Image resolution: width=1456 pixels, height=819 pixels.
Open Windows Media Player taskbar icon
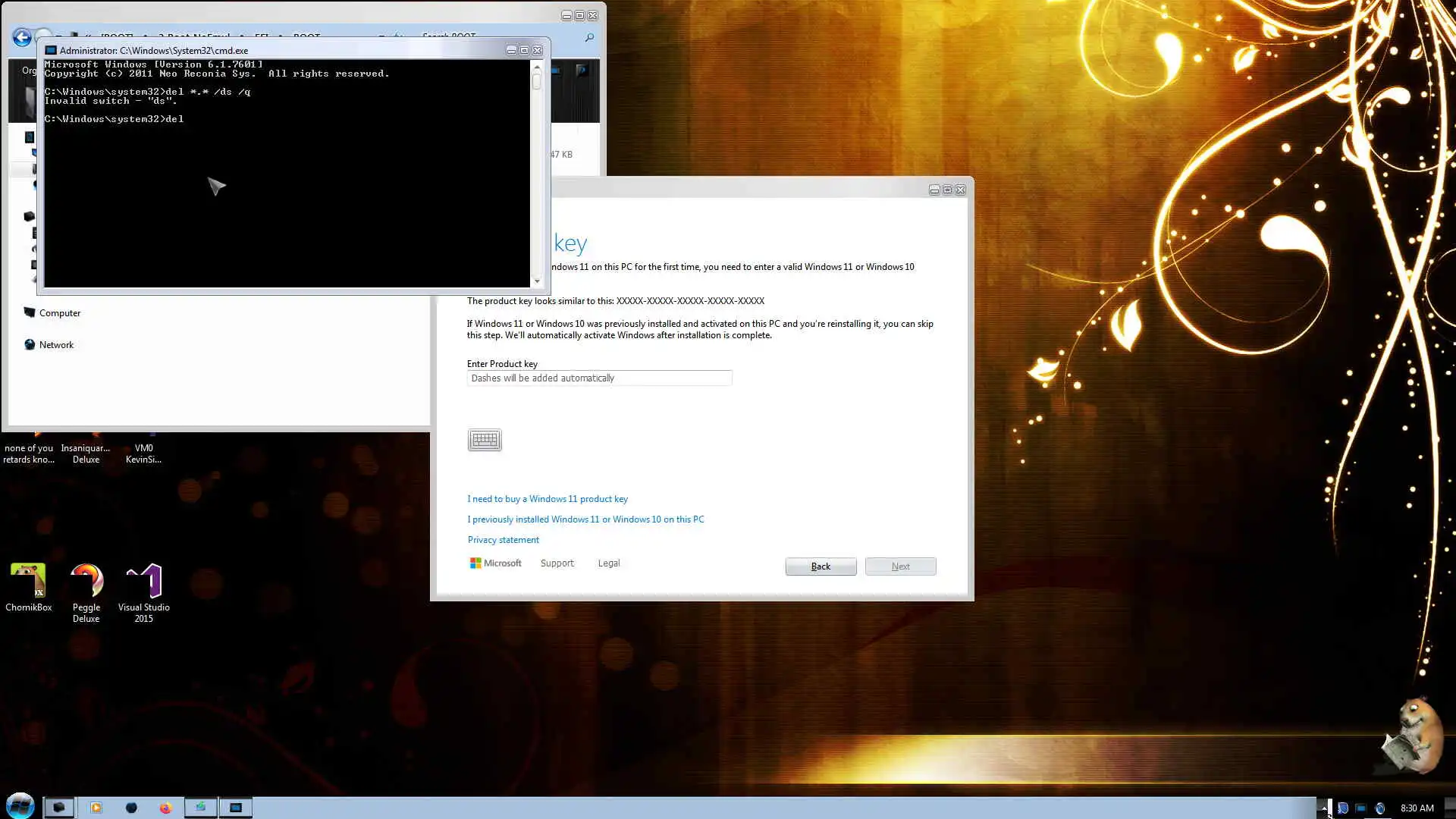coord(96,808)
